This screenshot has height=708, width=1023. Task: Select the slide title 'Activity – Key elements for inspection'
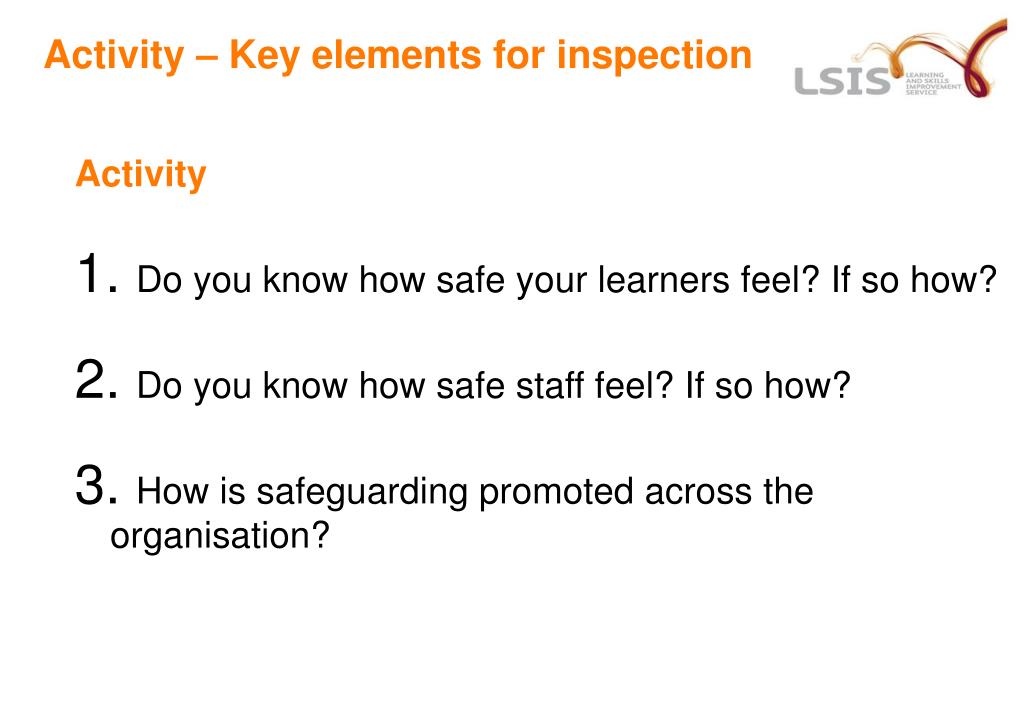click(398, 55)
